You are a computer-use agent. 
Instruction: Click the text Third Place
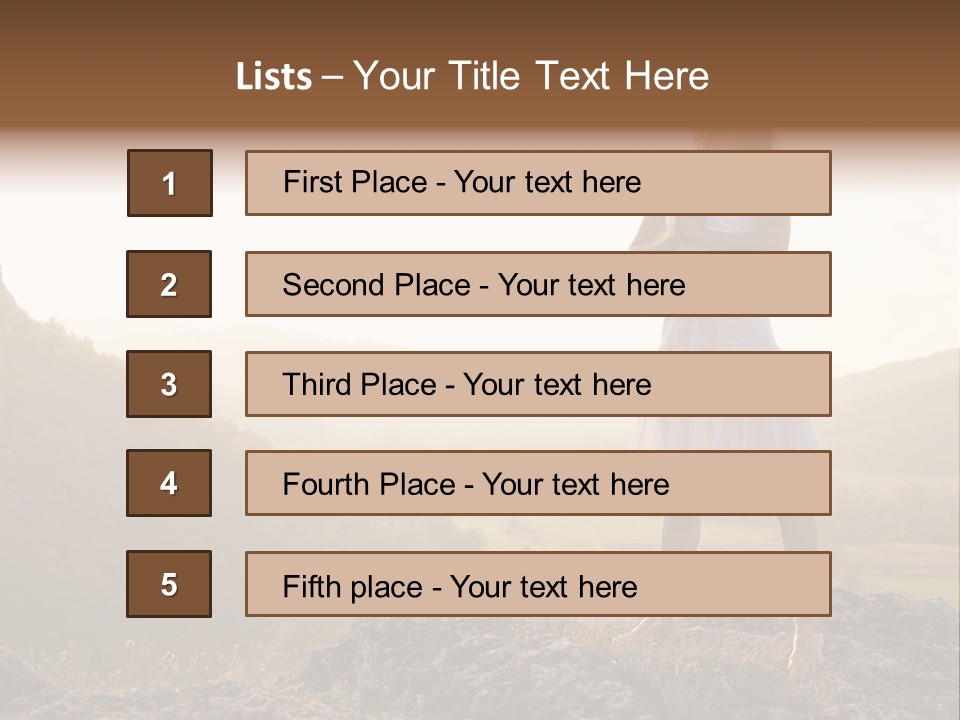[359, 384]
